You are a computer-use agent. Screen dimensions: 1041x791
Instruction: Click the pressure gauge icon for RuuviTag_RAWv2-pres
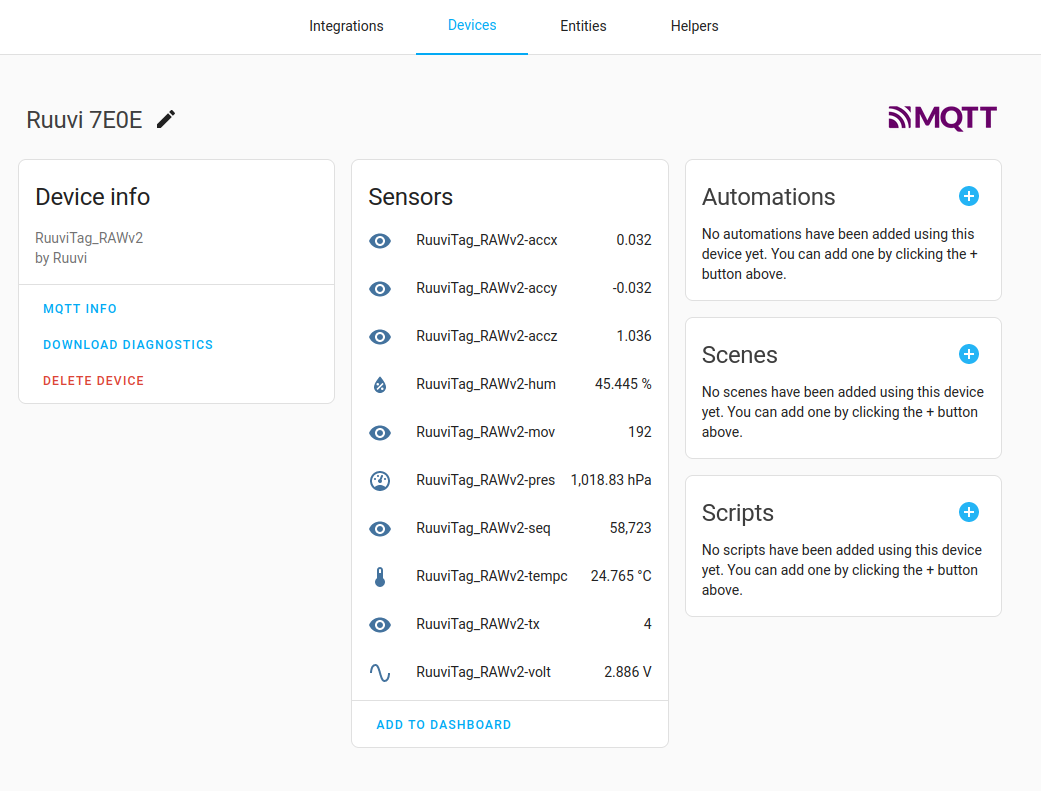(380, 480)
